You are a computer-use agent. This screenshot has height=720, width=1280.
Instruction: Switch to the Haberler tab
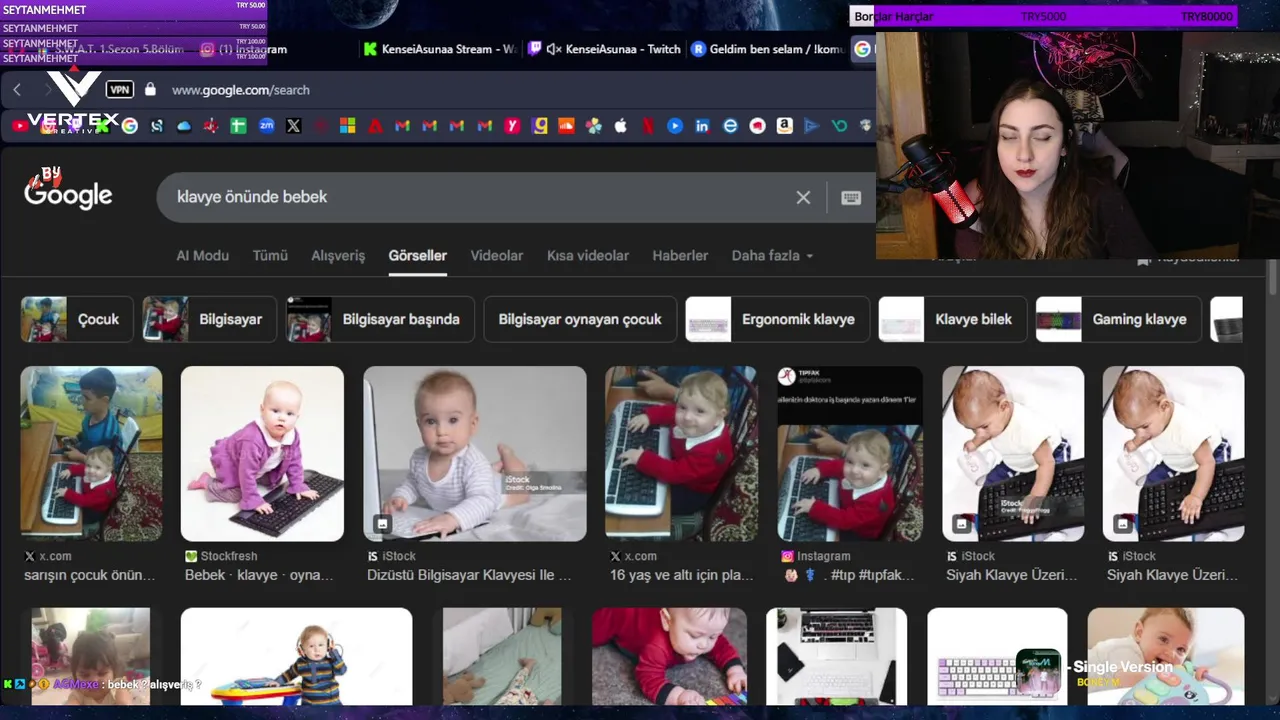(x=680, y=256)
